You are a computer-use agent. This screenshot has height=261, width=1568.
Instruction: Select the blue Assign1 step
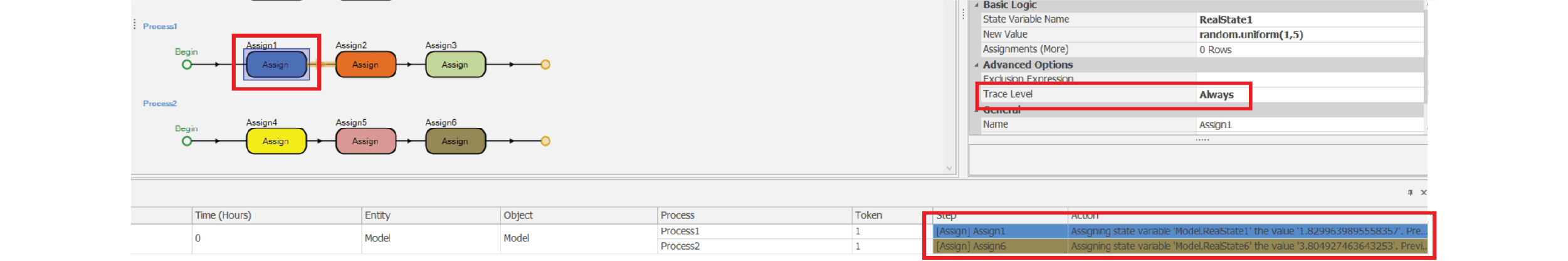tap(276, 65)
